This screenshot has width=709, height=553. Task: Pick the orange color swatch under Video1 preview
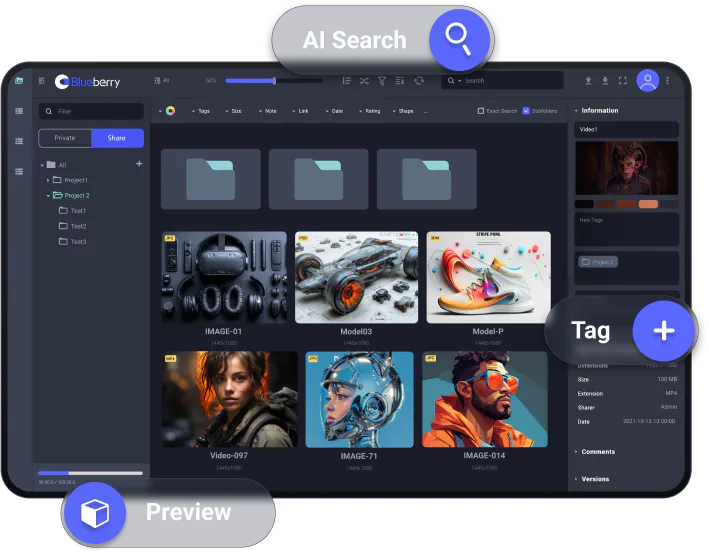pyautogui.click(x=648, y=204)
